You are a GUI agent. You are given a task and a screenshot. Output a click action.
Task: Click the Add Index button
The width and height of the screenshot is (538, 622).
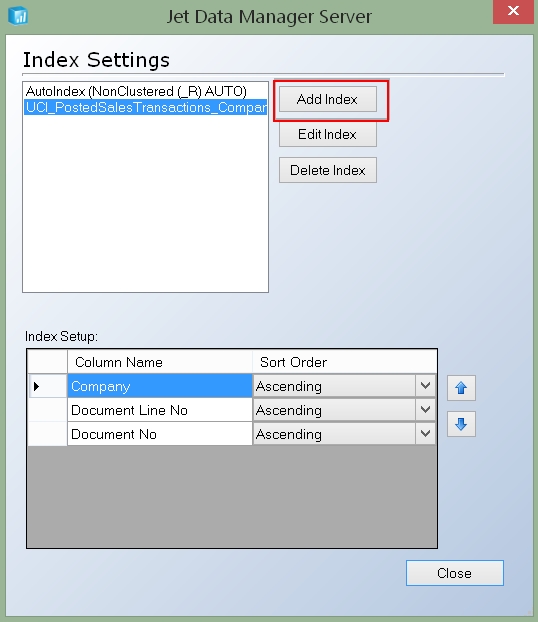328,99
